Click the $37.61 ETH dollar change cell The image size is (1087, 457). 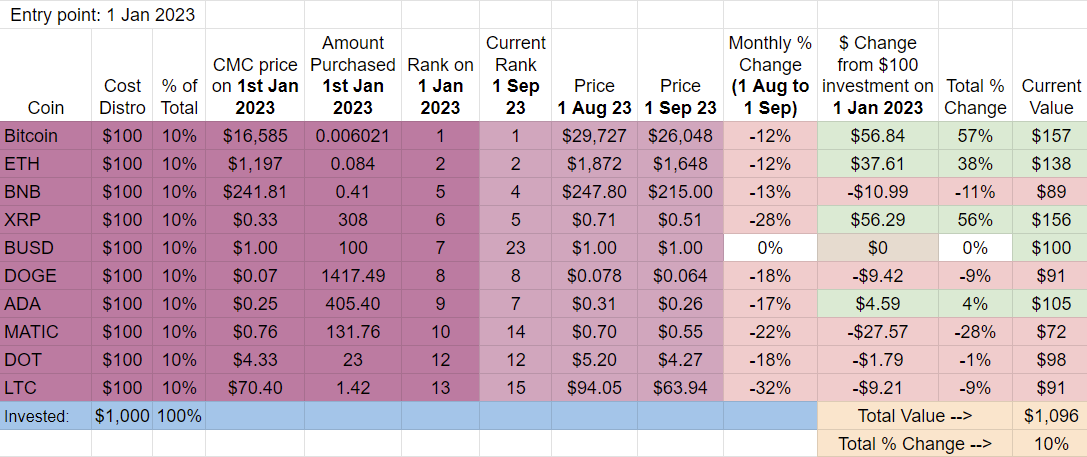(878, 164)
